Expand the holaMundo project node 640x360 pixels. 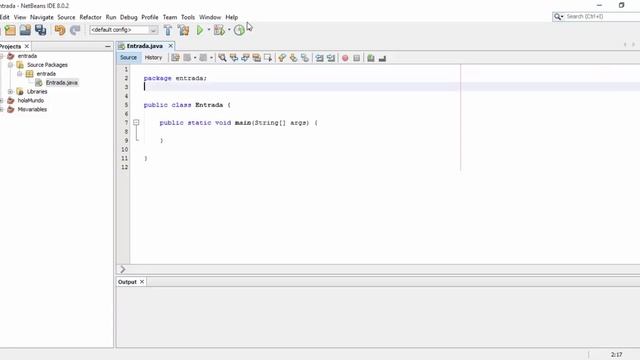click(2, 100)
